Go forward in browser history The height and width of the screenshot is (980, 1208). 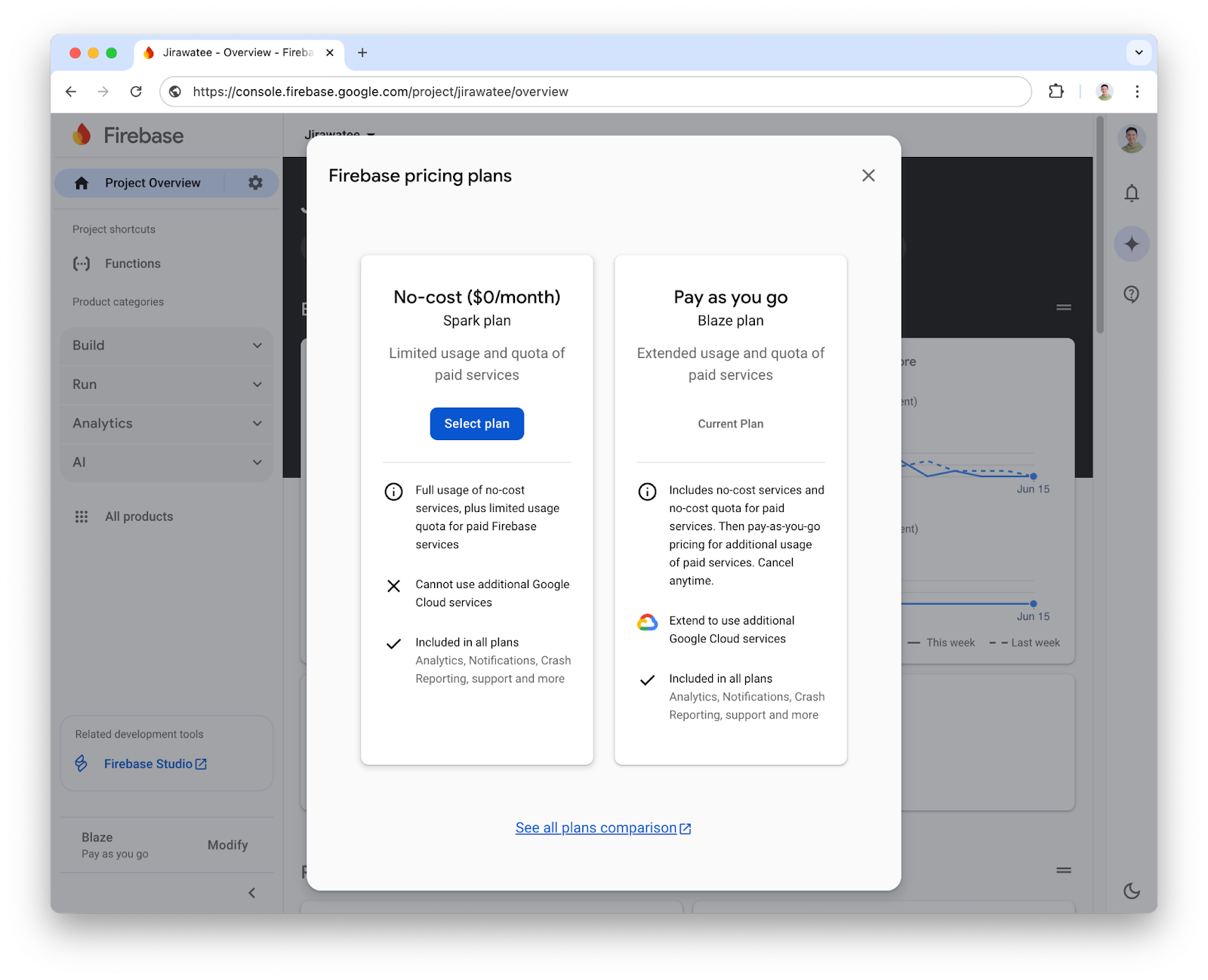(x=103, y=91)
